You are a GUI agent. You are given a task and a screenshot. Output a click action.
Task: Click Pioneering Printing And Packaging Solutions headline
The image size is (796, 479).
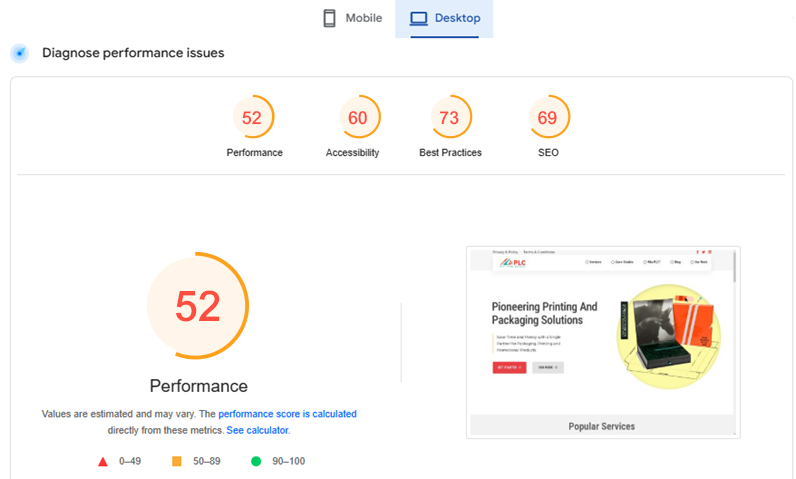[544, 313]
